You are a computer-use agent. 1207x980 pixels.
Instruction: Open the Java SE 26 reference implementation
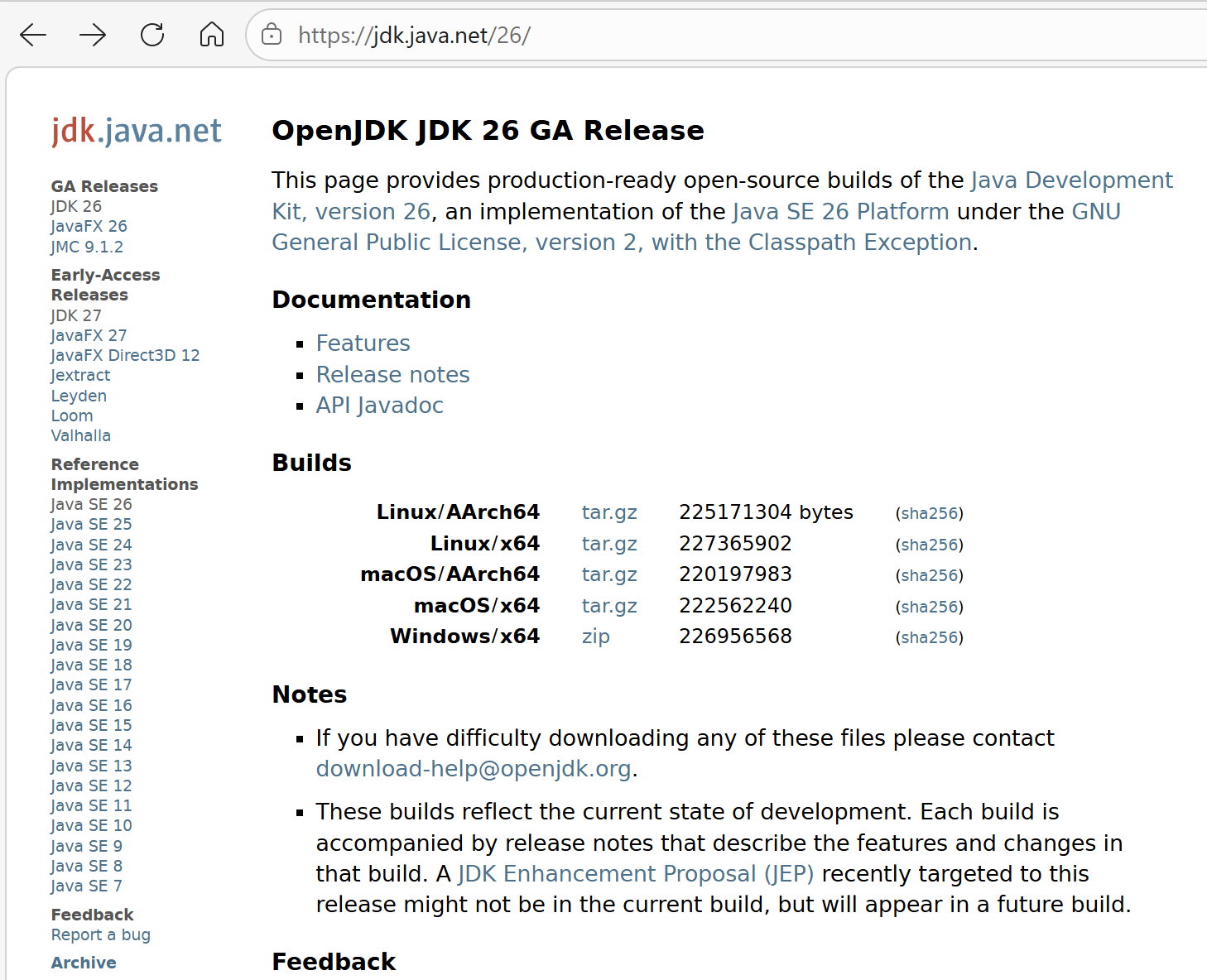click(x=91, y=504)
